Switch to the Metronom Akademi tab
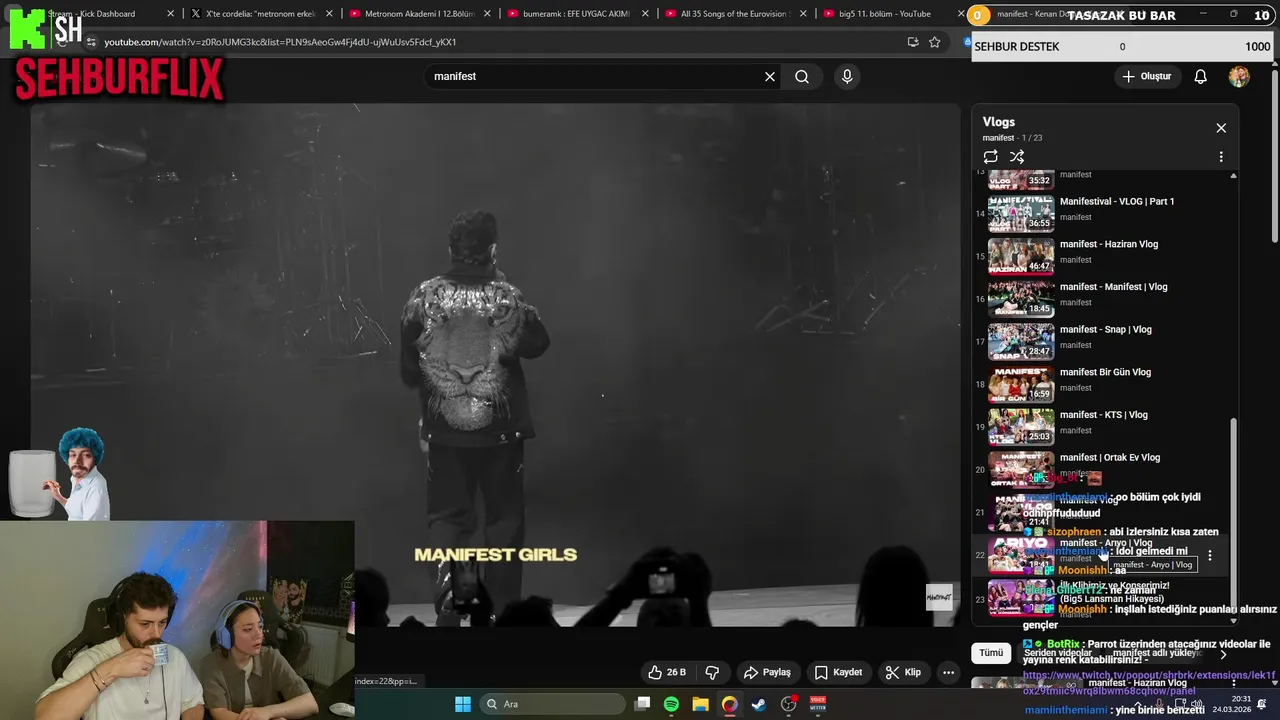1280x720 pixels. (x=418, y=14)
